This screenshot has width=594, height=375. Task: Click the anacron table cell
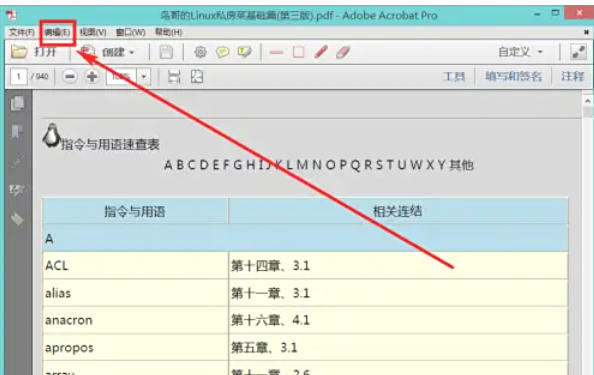[135, 320]
